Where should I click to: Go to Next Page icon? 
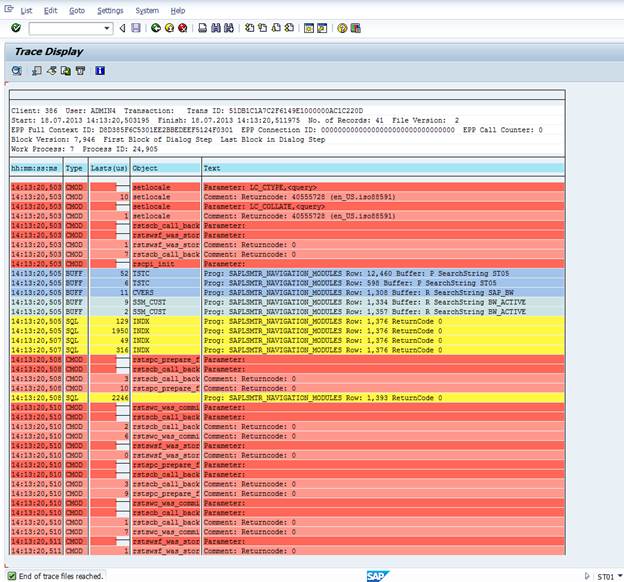pos(276,28)
